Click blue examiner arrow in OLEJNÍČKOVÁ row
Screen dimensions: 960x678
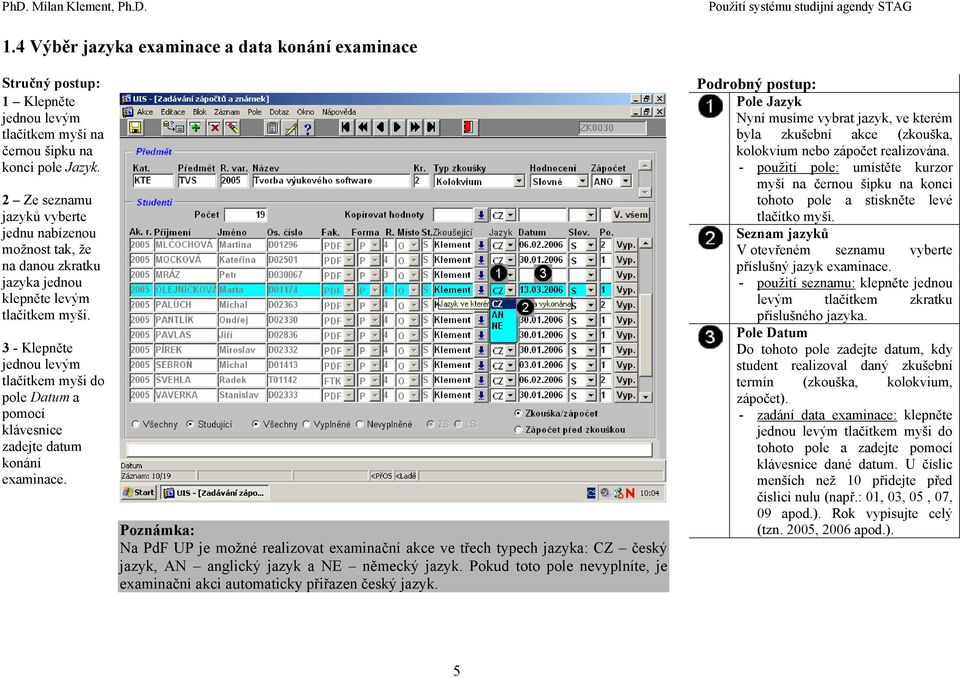coord(481,290)
